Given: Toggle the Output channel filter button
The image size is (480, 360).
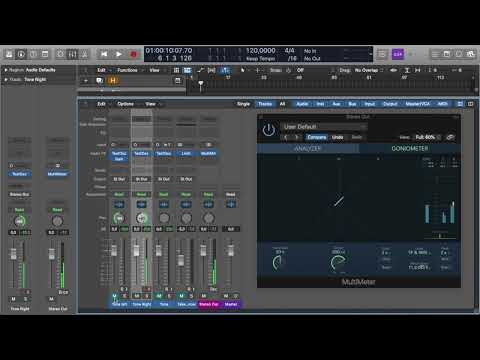Looking at the screenshot, I should click(390, 104).
